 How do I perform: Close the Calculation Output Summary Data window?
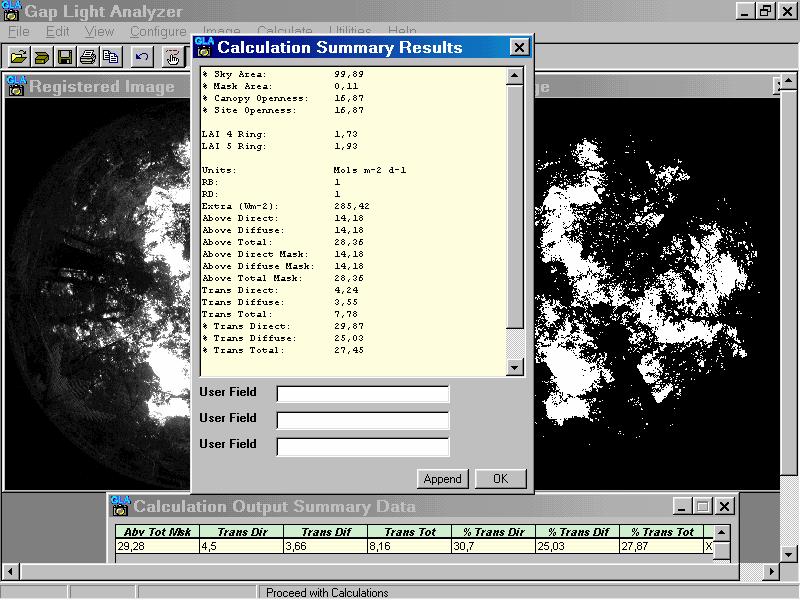(x=724, y=506)
